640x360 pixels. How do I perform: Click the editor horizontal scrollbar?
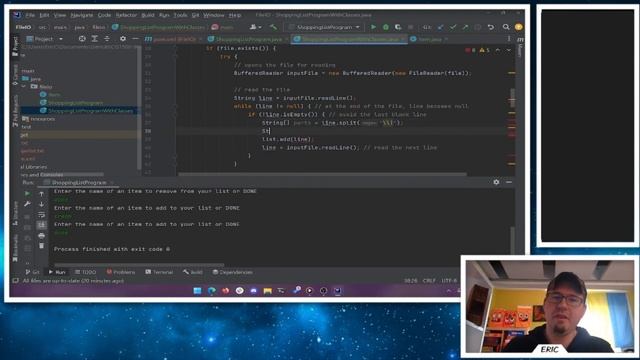pyautogui.click(x=322, y=174)
